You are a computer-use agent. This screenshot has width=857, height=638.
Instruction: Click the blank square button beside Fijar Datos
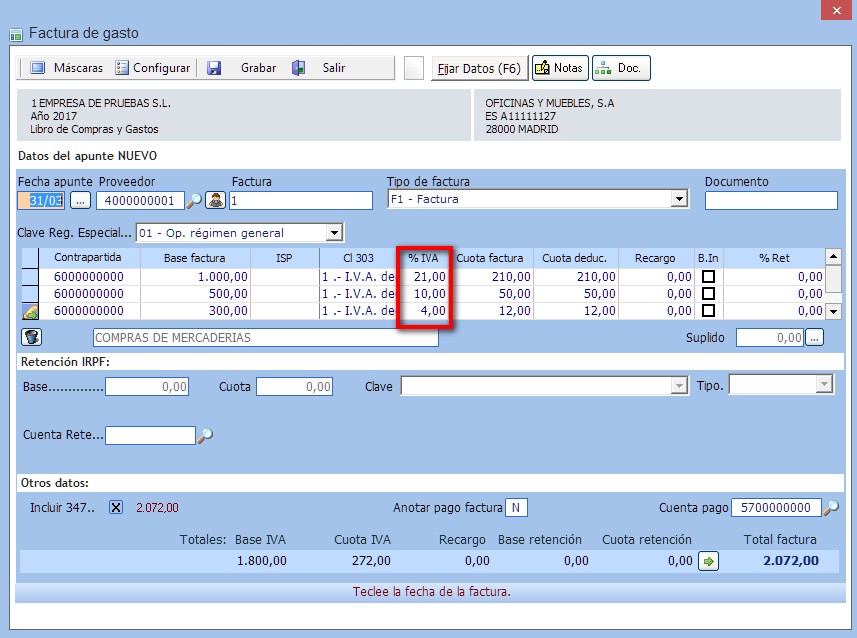coord(414,68)
